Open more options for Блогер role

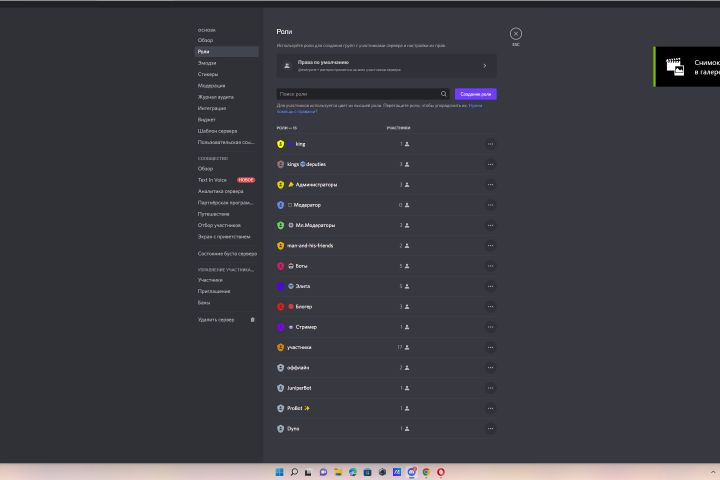[490, 307]
